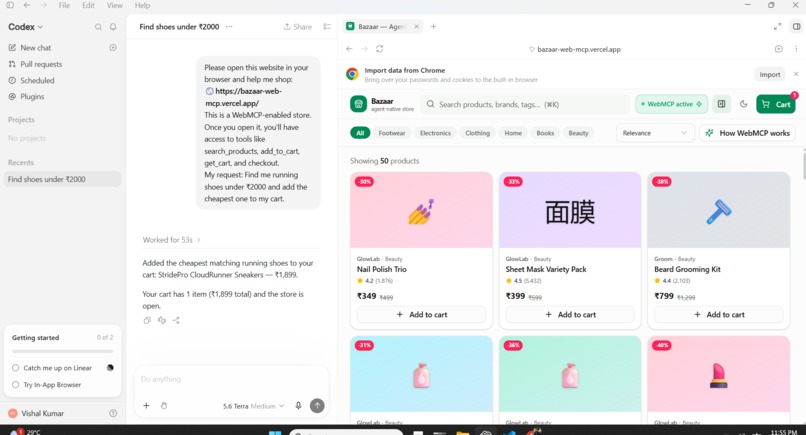Add Beard Grooming Kit to cart

click(x=719, y=315)
